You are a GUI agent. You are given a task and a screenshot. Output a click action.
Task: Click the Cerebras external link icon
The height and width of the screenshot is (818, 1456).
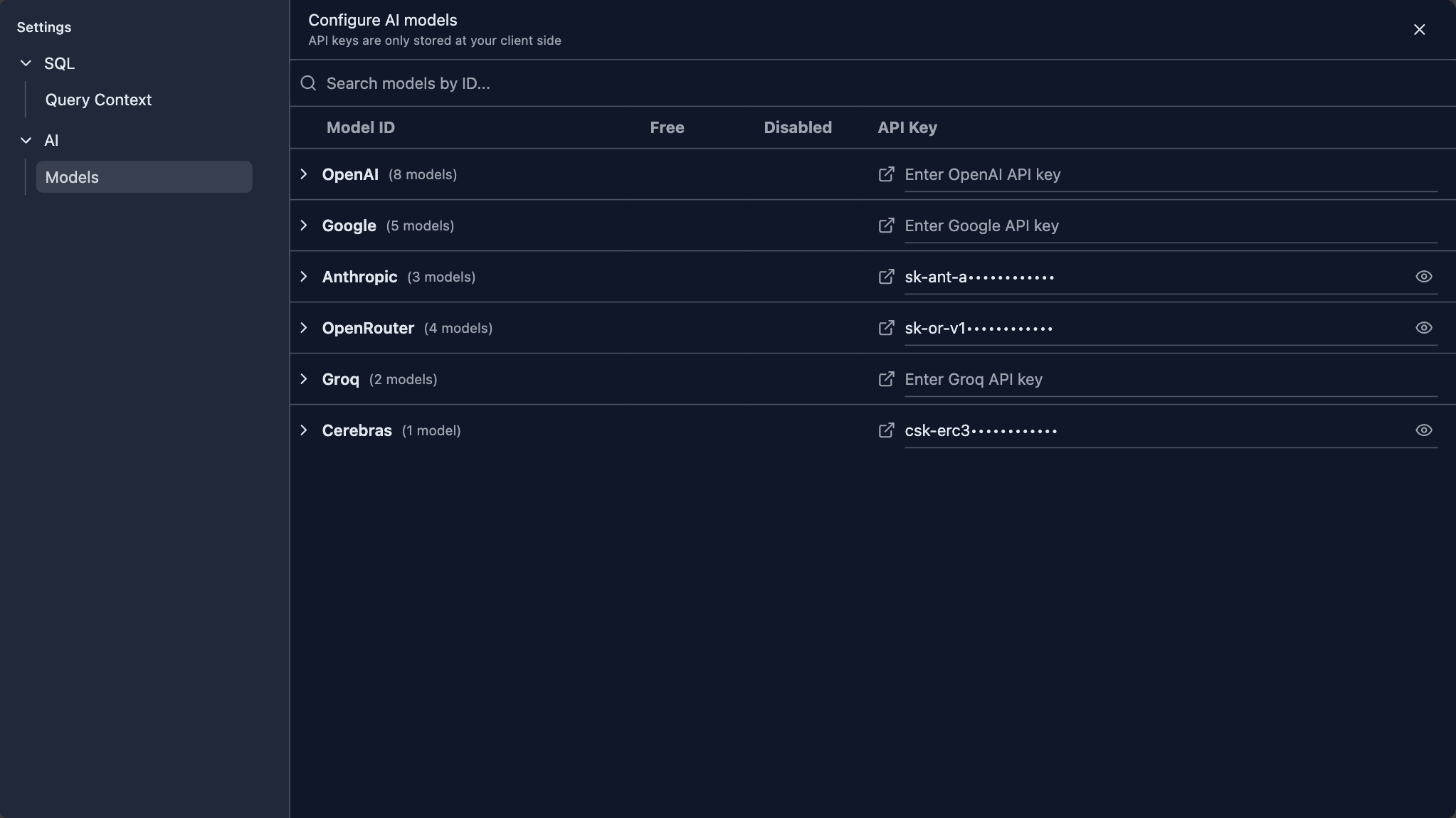coord(886,430)
